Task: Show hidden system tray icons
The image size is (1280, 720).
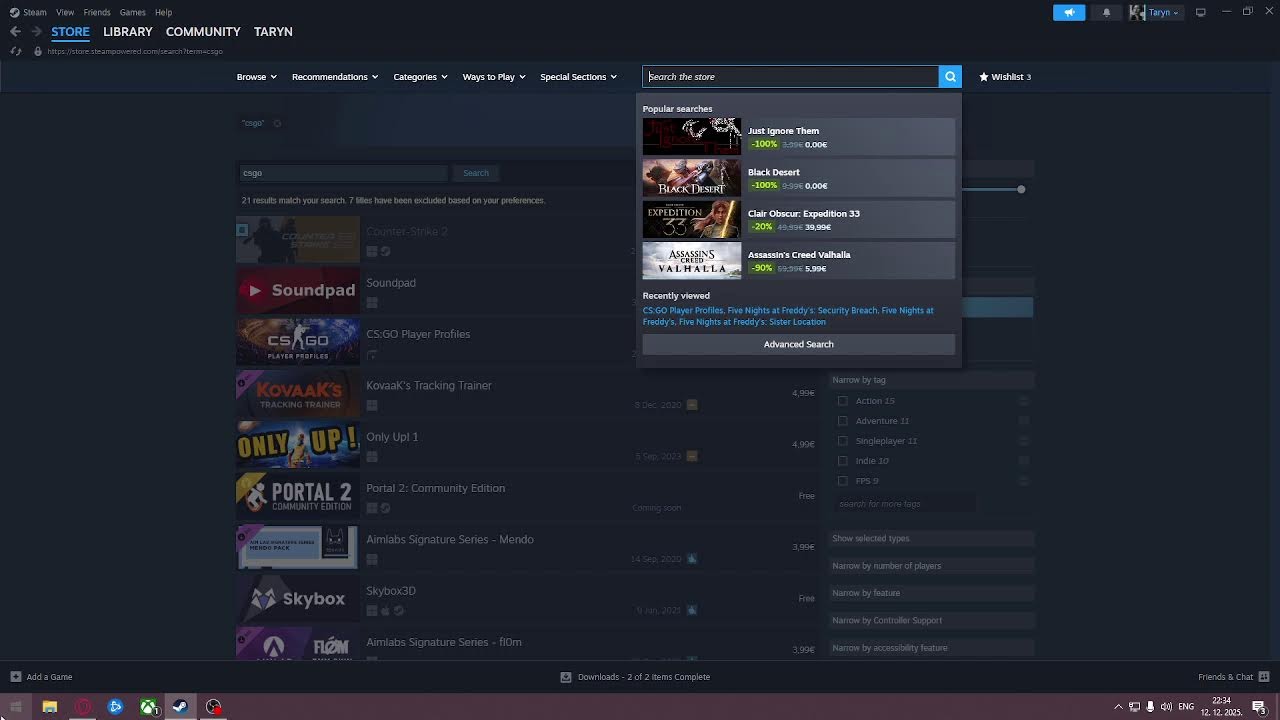Action: (x=1118, y=707)
